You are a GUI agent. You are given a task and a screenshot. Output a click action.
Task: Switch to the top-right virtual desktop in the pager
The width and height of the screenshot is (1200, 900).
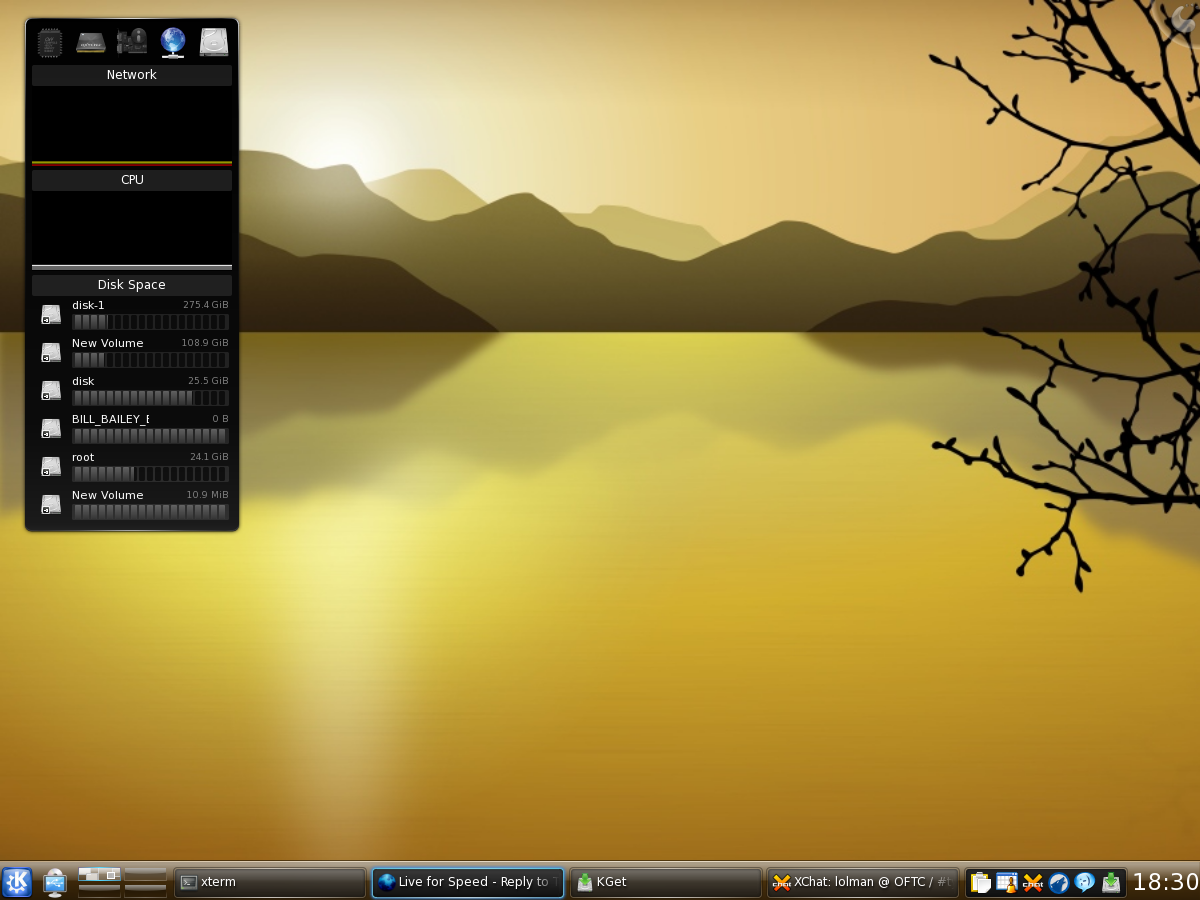(145, 874)
